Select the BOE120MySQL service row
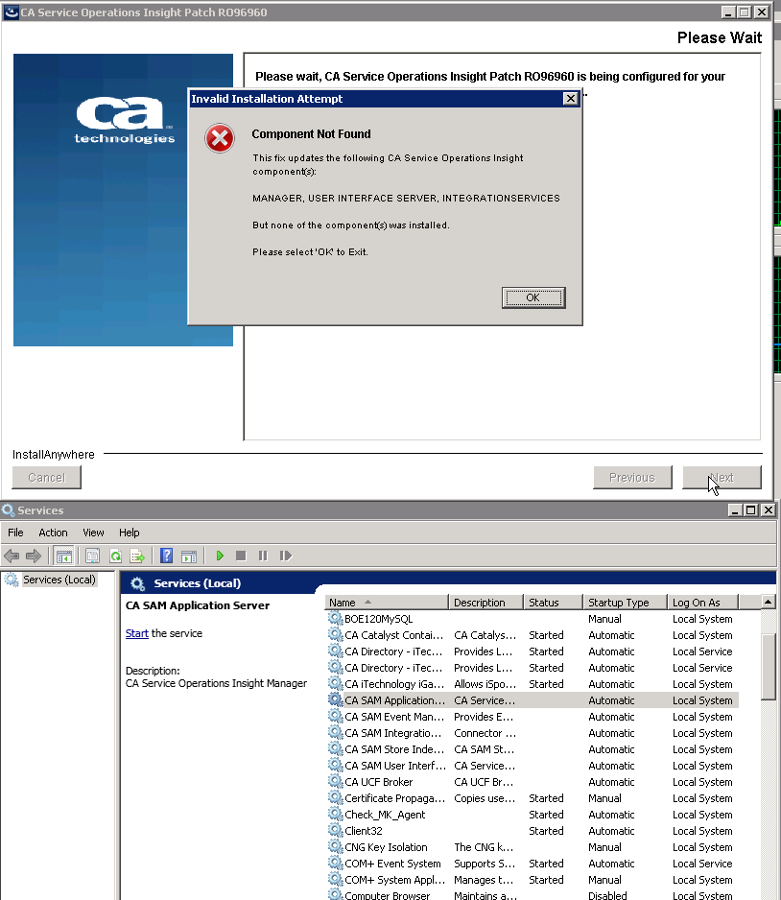The width and height of the screenshot is (781, 900). tap(532, 619)
